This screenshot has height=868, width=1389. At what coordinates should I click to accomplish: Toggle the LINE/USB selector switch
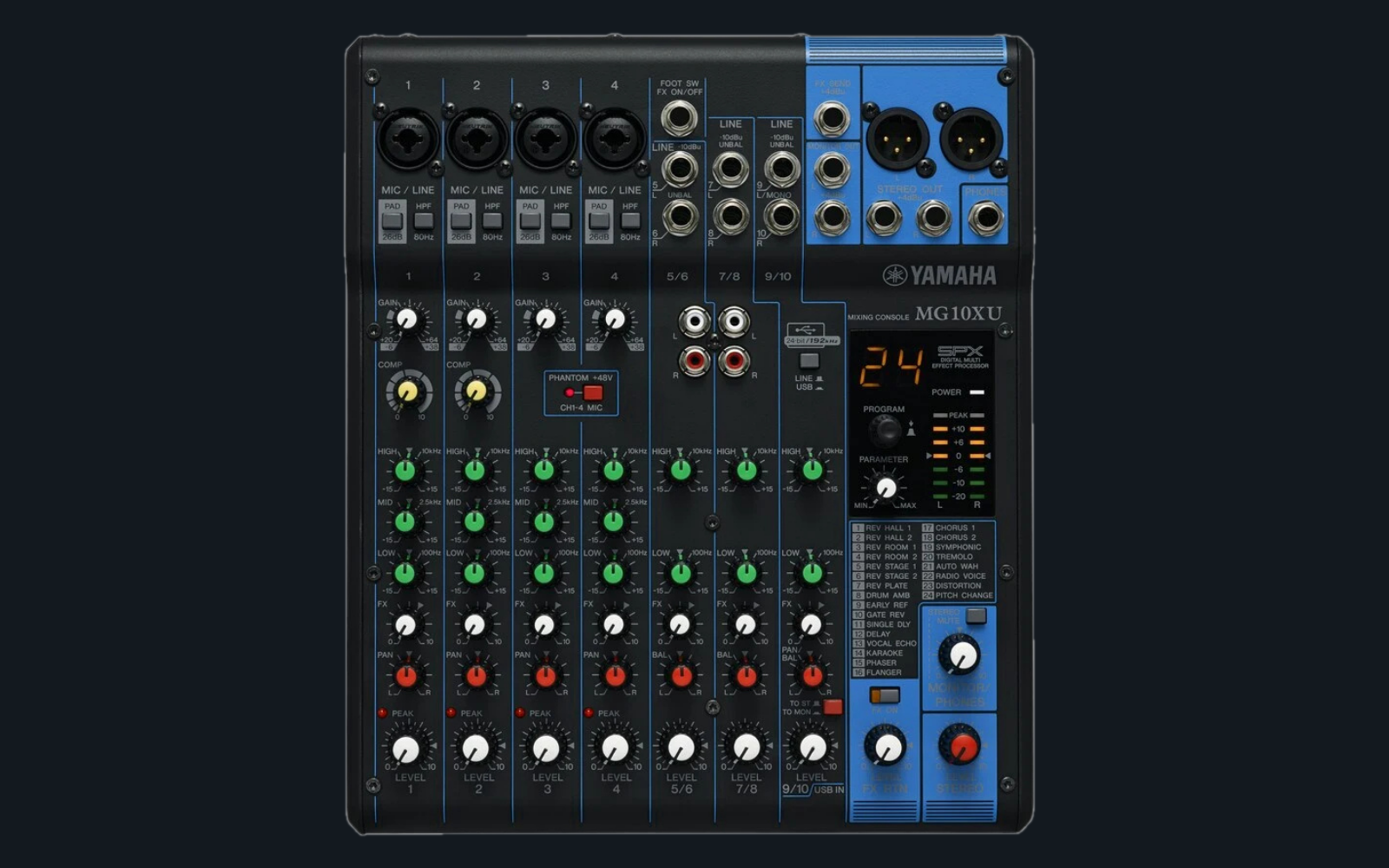[809, 360]
